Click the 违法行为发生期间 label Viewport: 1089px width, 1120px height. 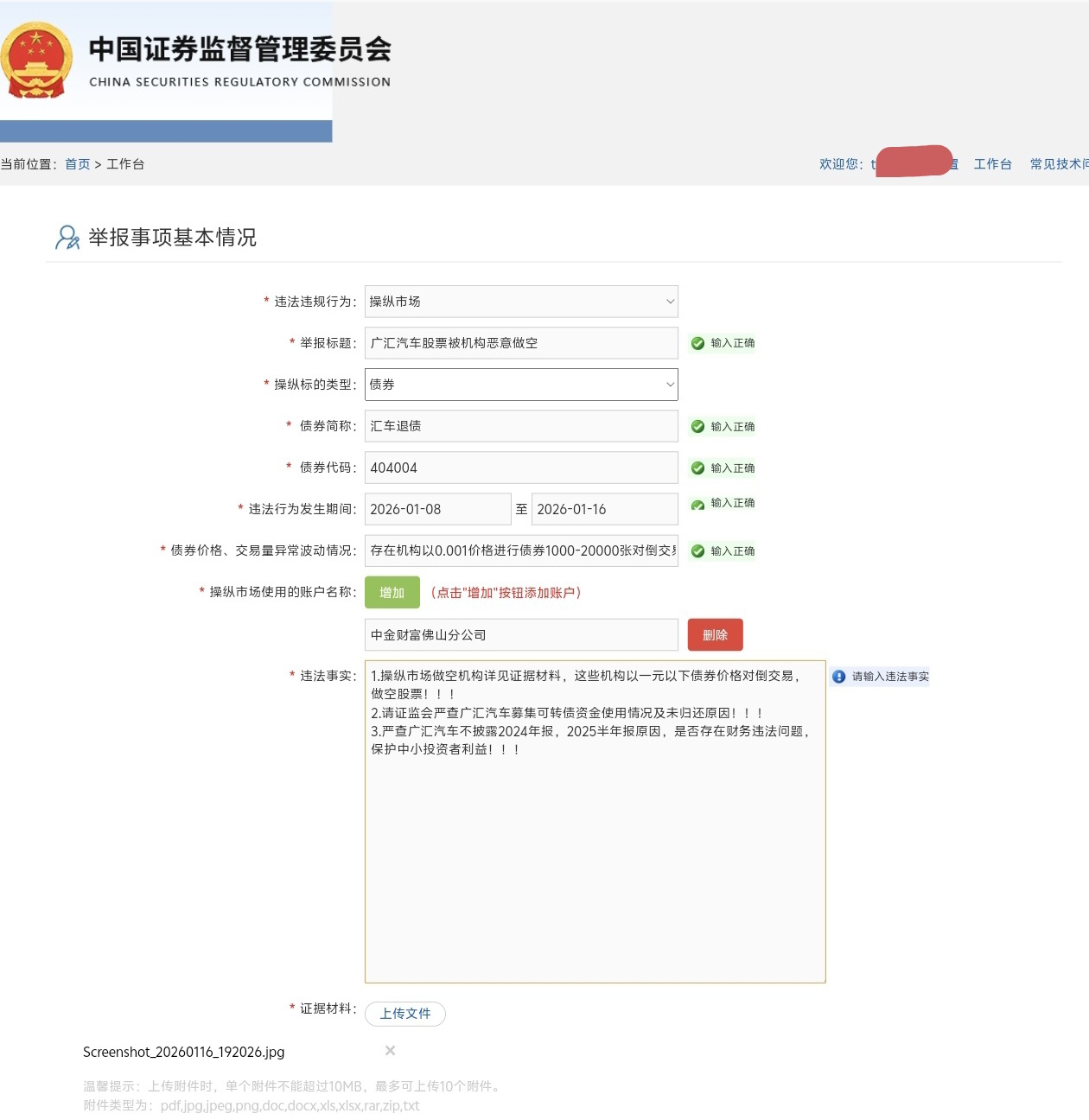click(302, 509)
